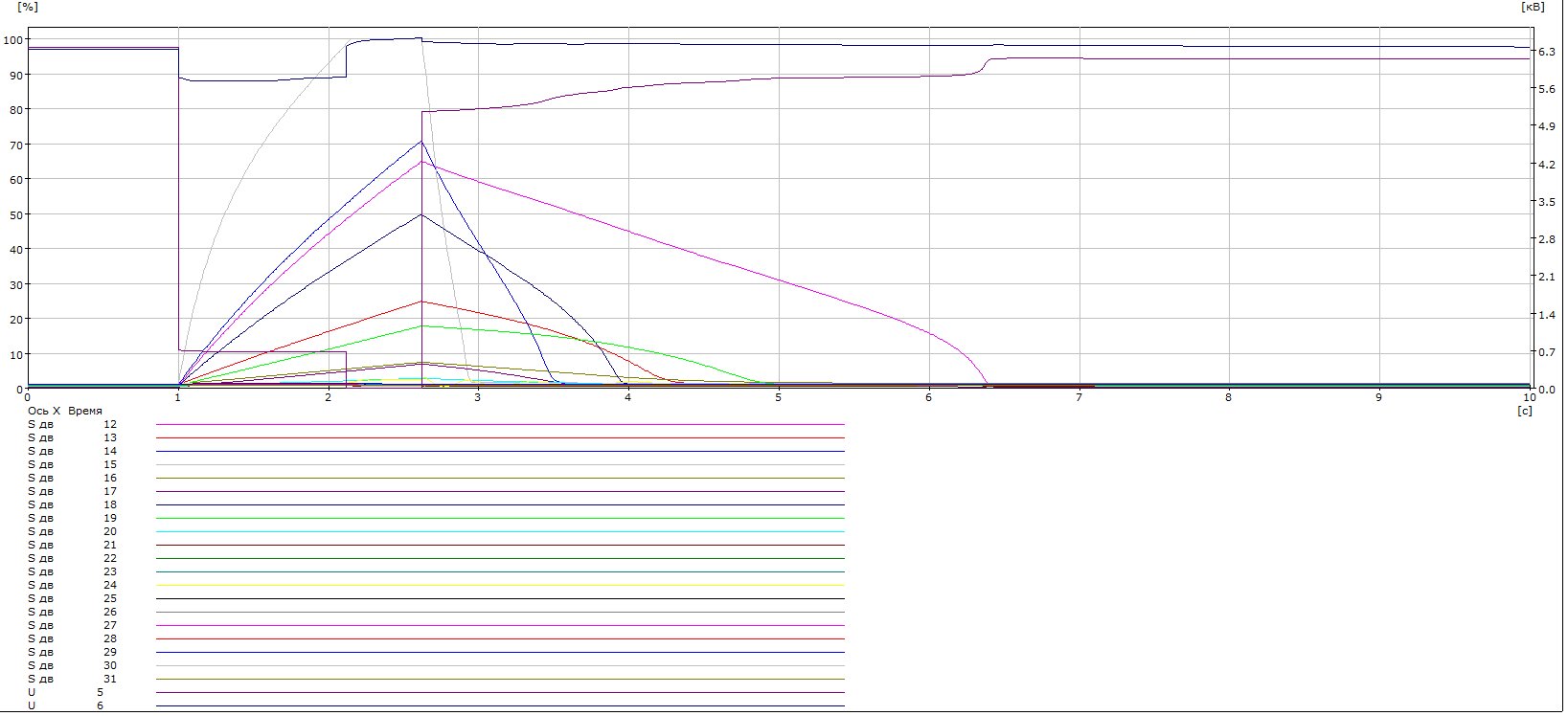The width and height of the screenshot is (1568, 716).
Task: Click the 9 tick on the time axis
Action: 1379,397
